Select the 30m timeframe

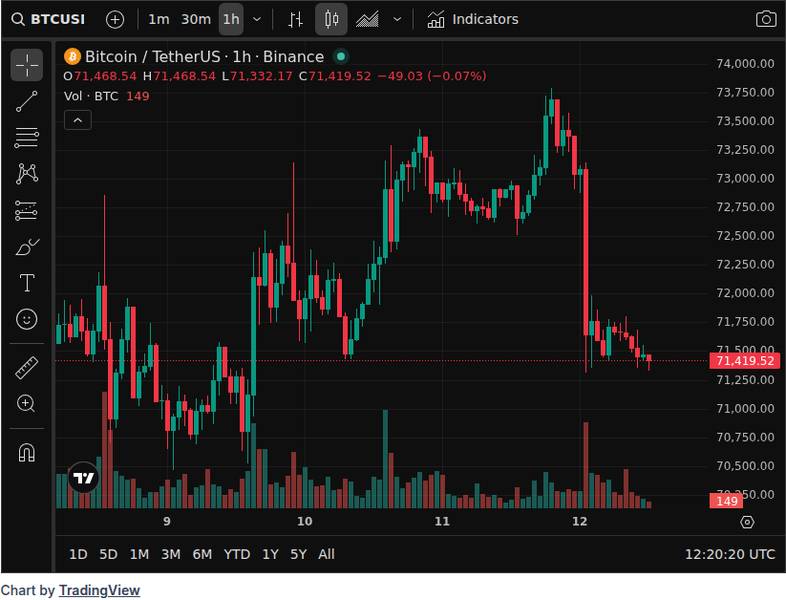pyautogui.click(x=195, y=20)
